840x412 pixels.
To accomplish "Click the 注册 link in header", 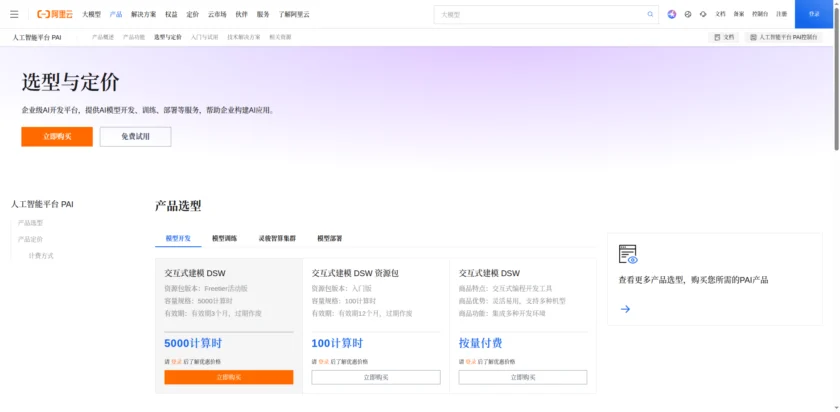I will (782, 14).
